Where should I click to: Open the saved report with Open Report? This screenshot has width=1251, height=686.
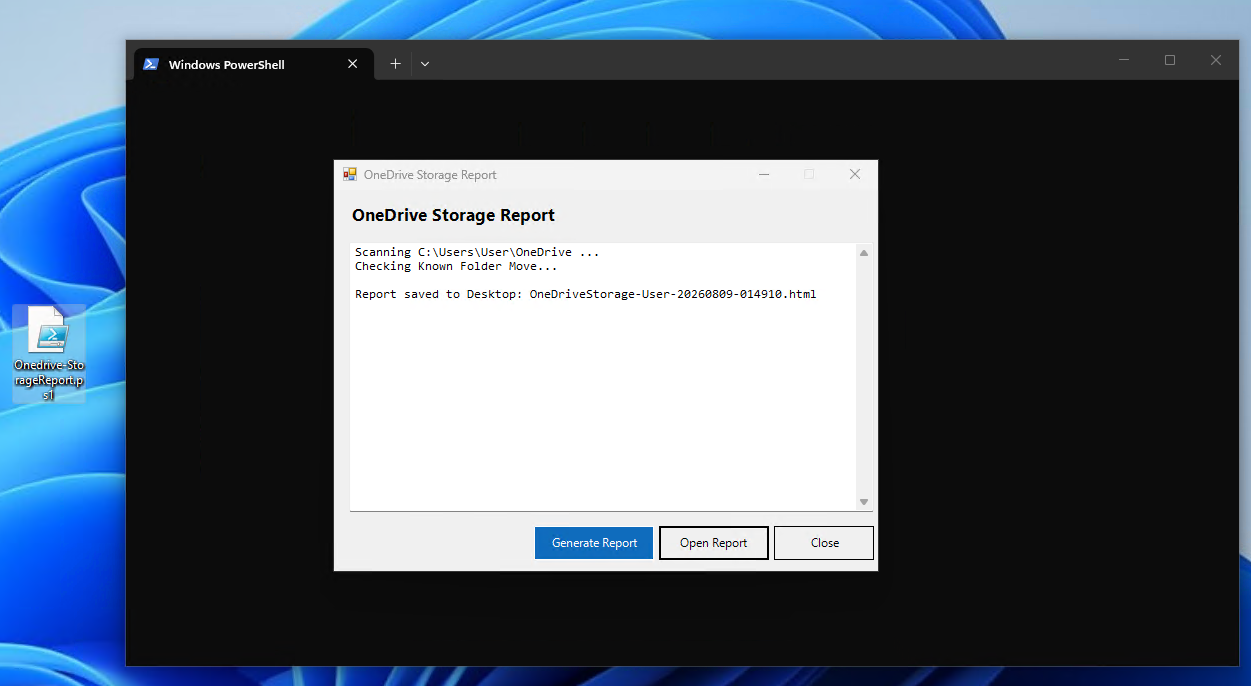[x=714, y=543]
